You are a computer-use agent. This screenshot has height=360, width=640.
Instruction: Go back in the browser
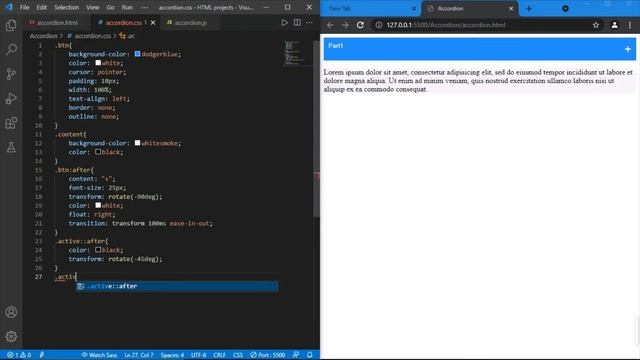pyautogui.click(x=330, y=25)
